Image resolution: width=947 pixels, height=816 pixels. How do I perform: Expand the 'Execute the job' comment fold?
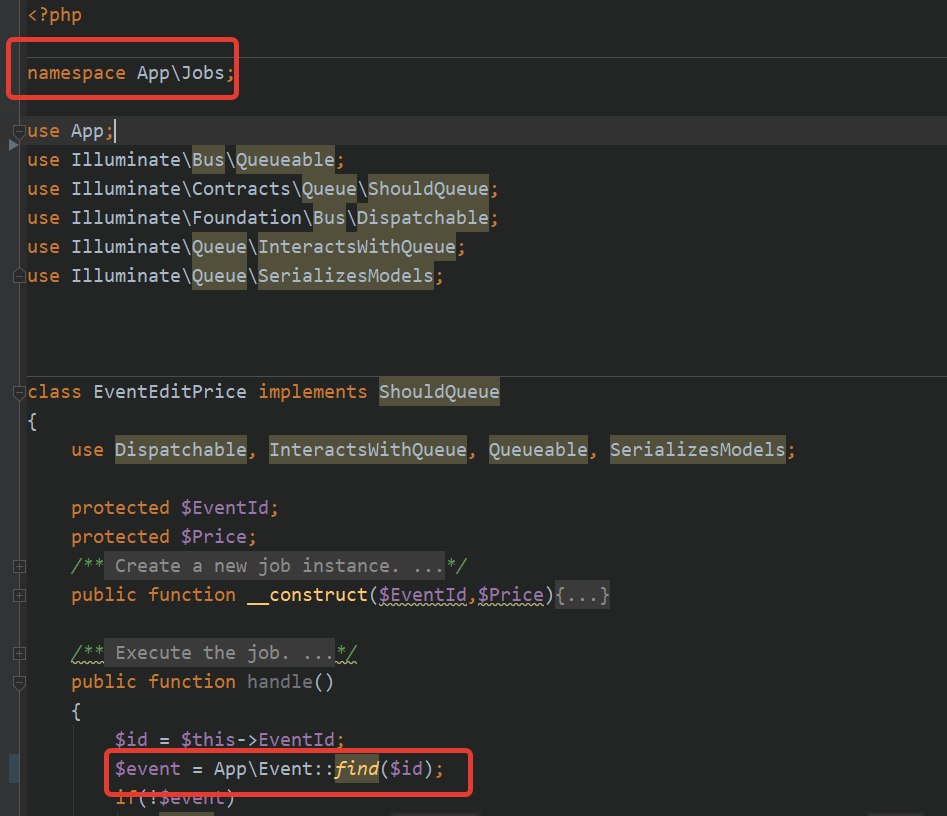coord(19,654)
